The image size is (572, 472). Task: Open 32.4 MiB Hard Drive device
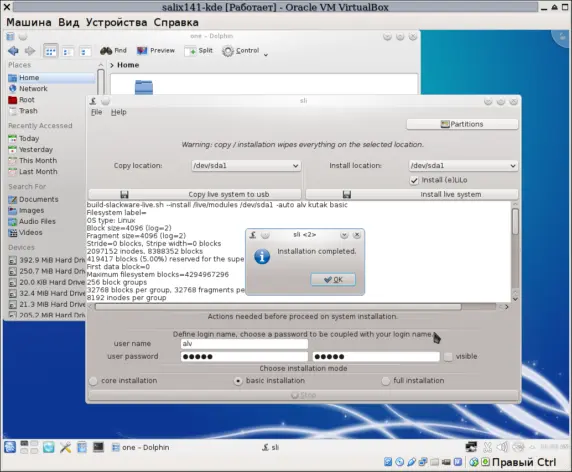47,293
